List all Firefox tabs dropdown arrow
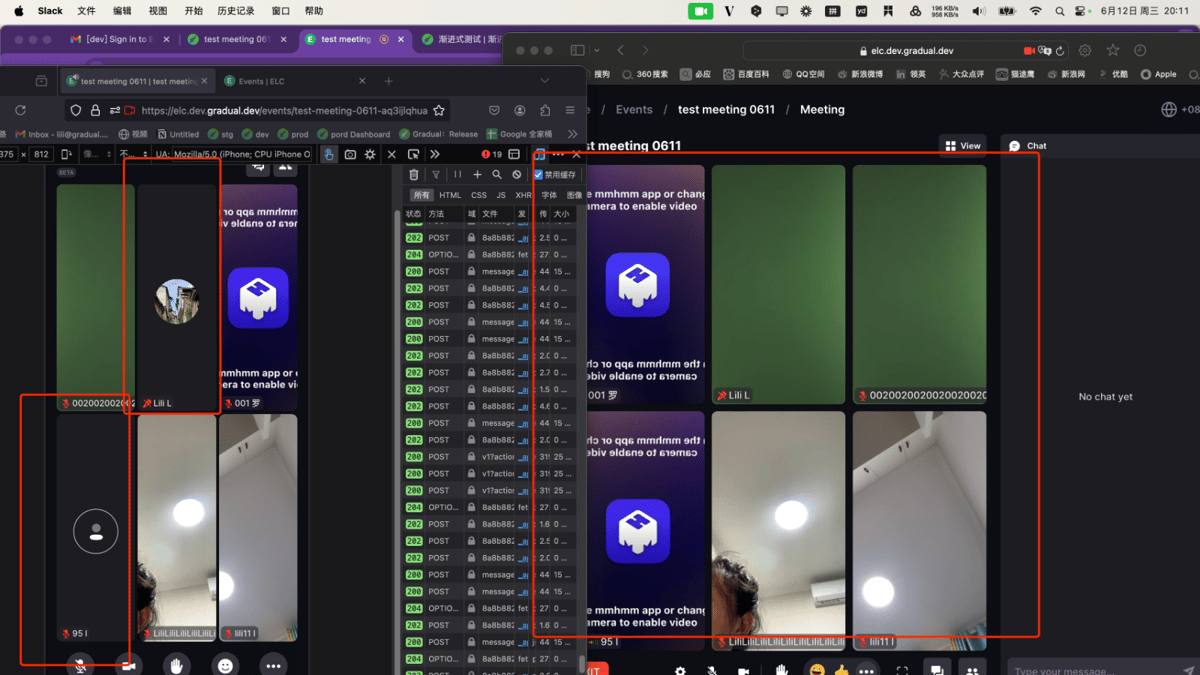Viewport: 1200px width, 675px height. pos(544,81)
